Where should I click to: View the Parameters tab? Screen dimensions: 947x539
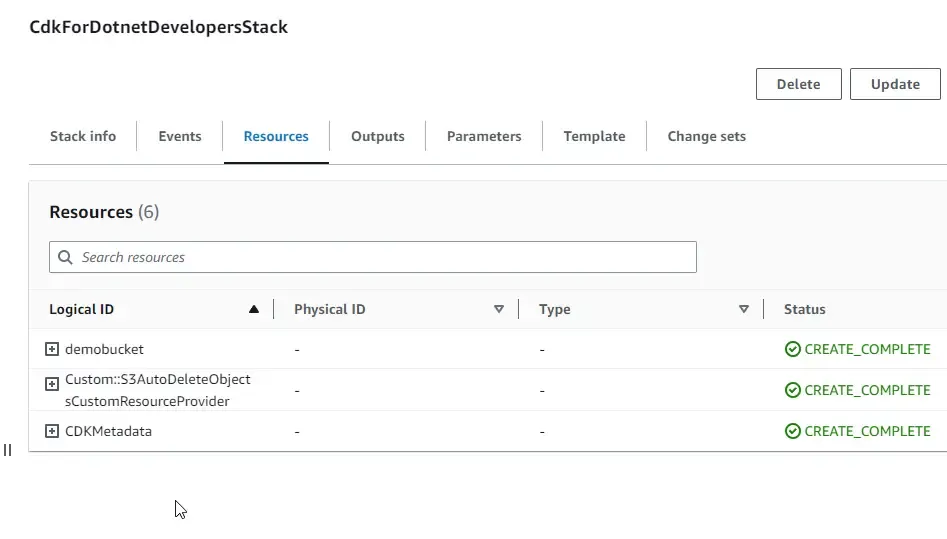click(x=484, y=137)
